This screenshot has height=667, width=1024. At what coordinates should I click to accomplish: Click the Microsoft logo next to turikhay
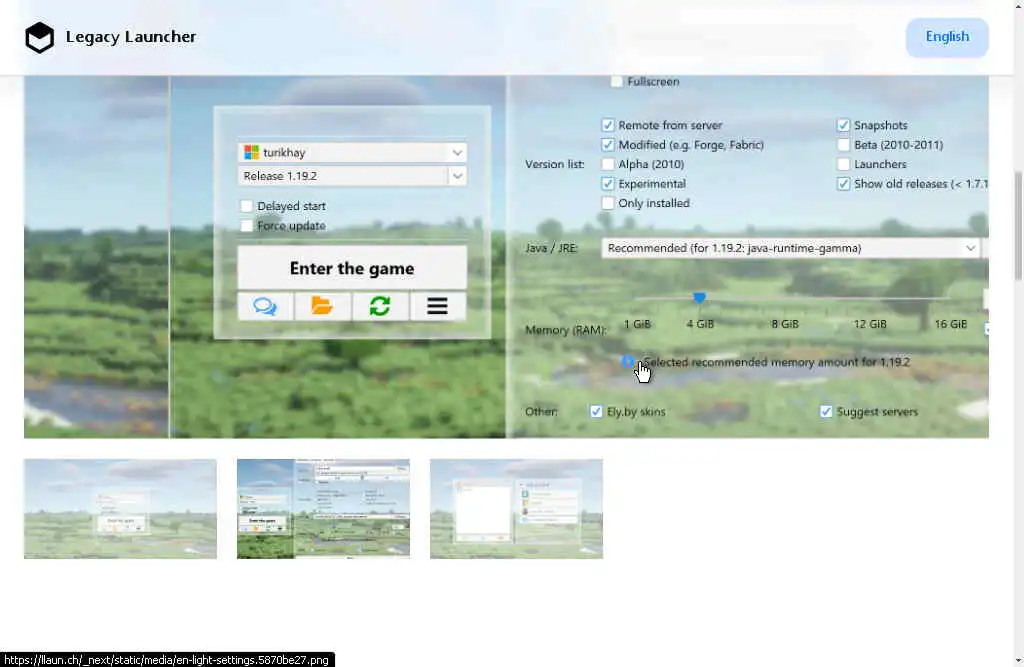(x=251, y=152)
